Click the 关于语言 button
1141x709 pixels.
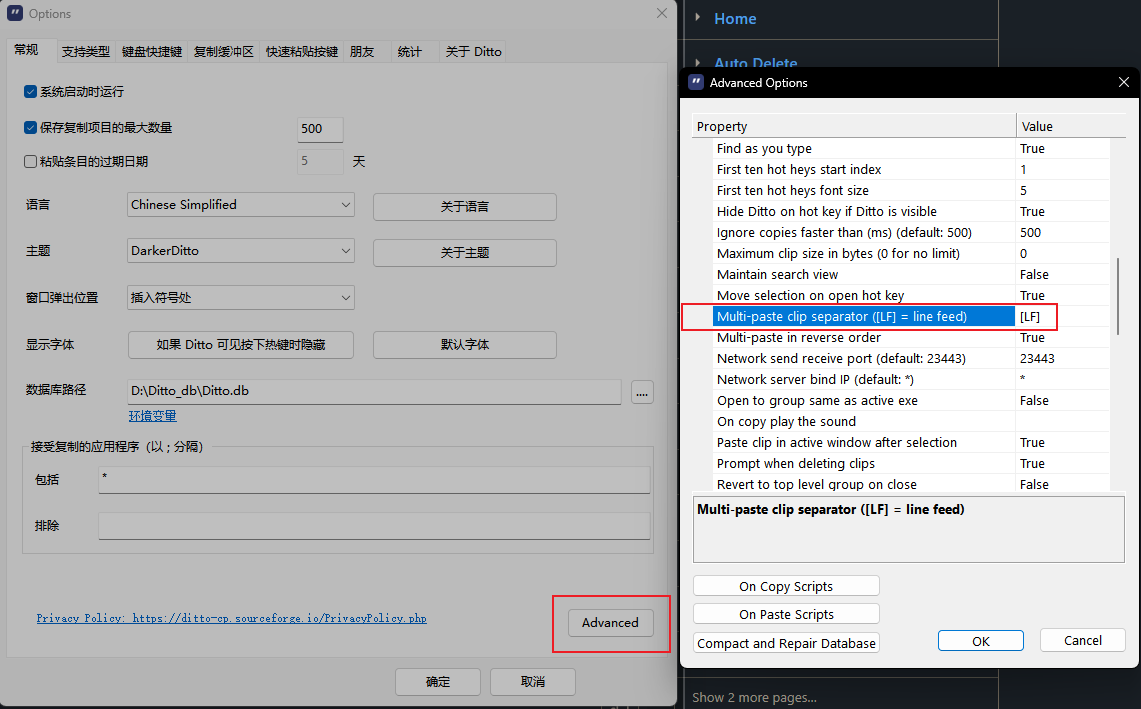point(464,207)
